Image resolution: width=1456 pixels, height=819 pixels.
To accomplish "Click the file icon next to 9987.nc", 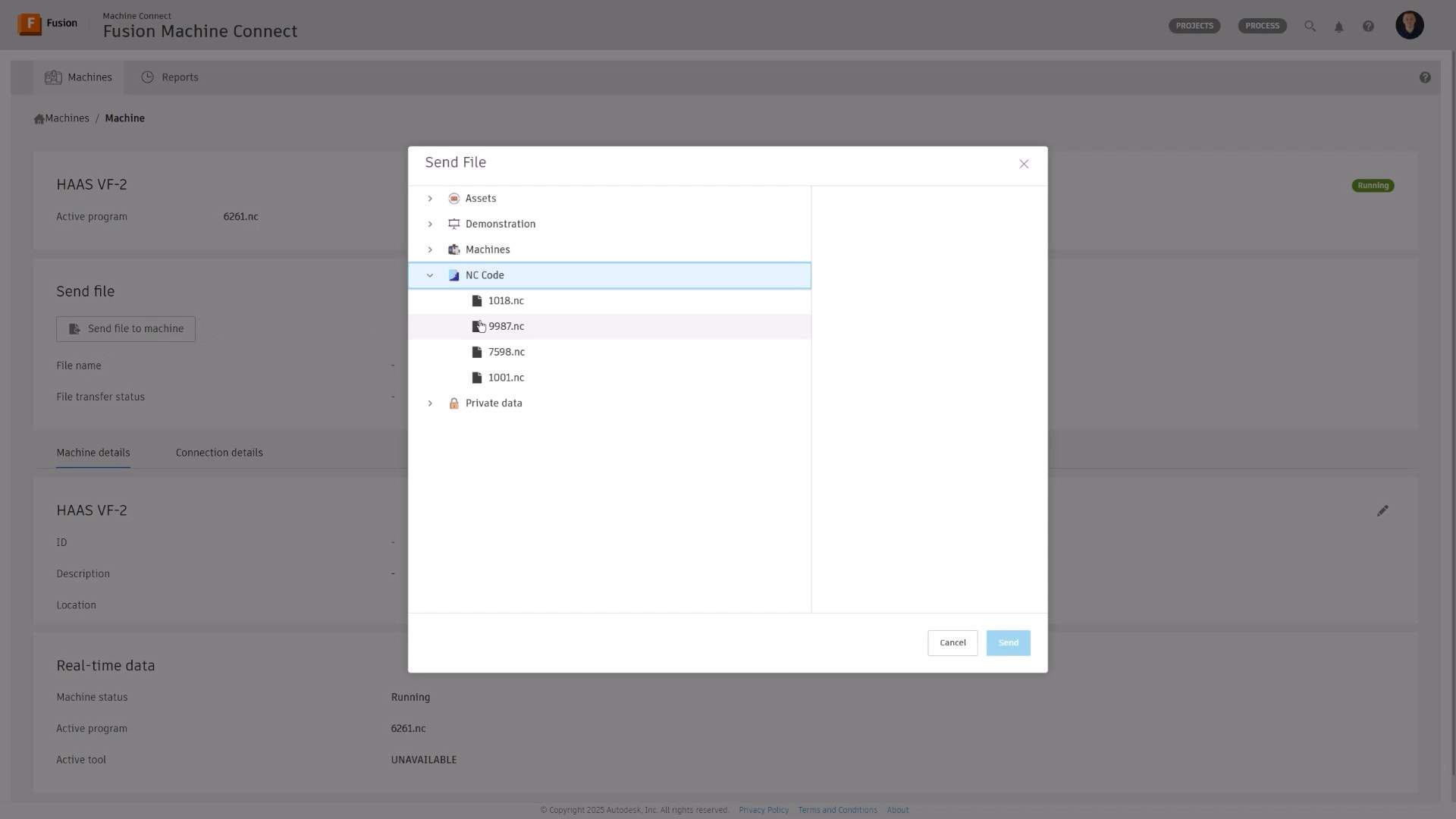I will pos(477,327).
